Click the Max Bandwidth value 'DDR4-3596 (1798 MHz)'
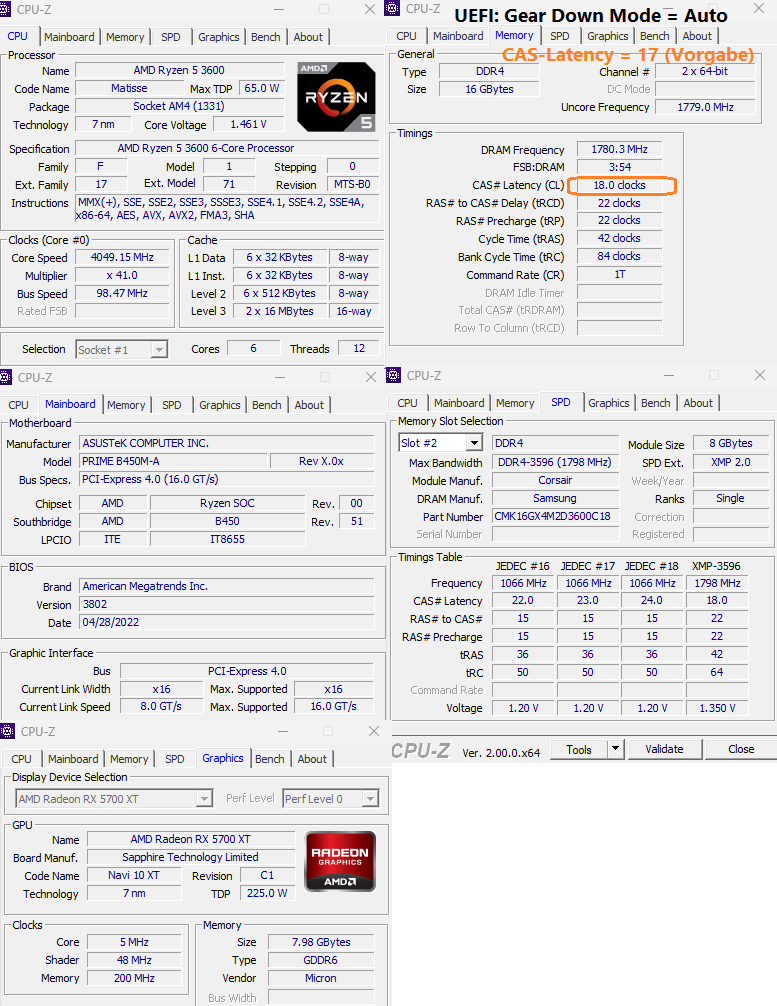 (555, 462)
